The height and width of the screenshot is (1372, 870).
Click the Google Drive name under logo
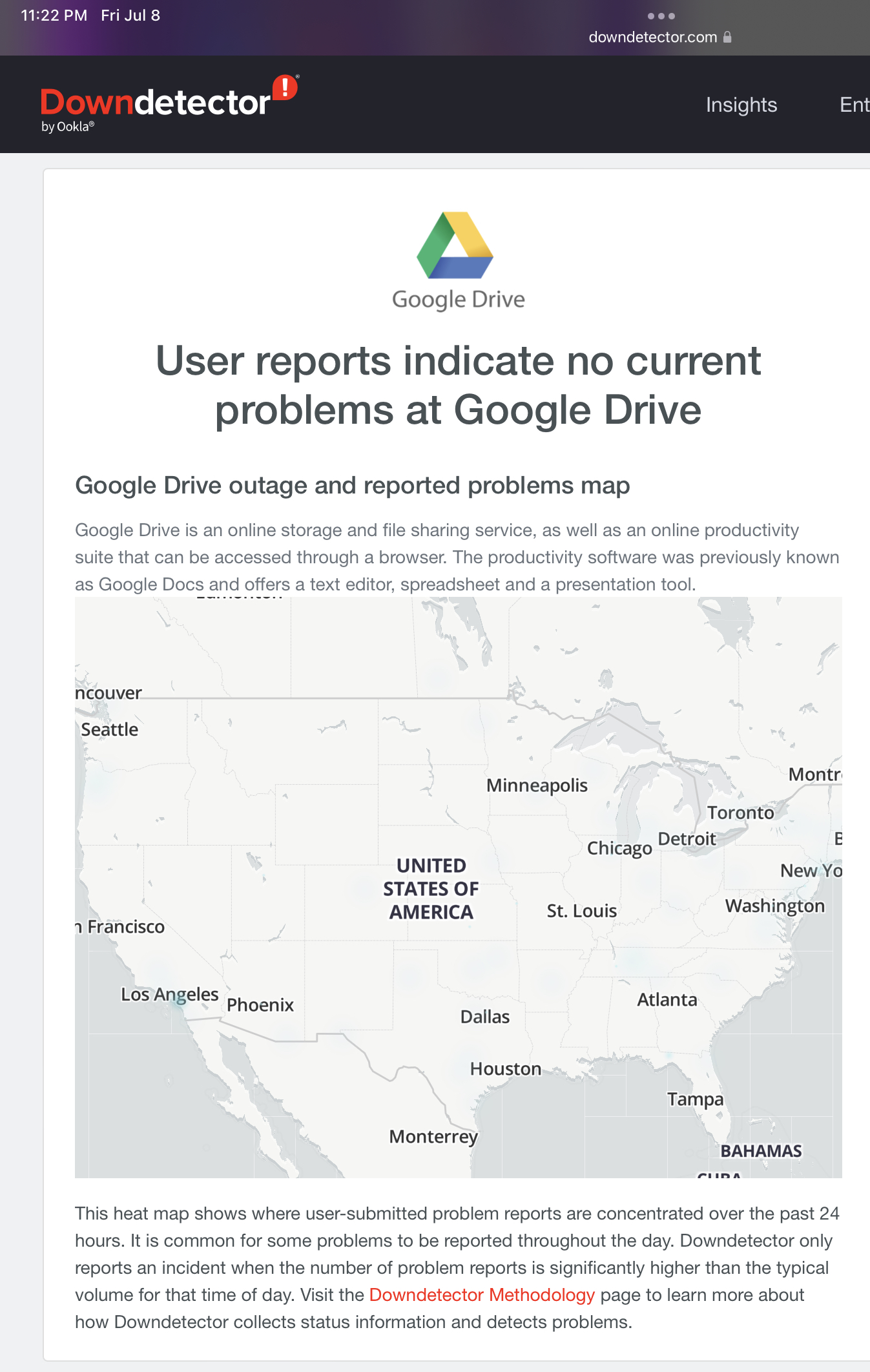(459, 300)
